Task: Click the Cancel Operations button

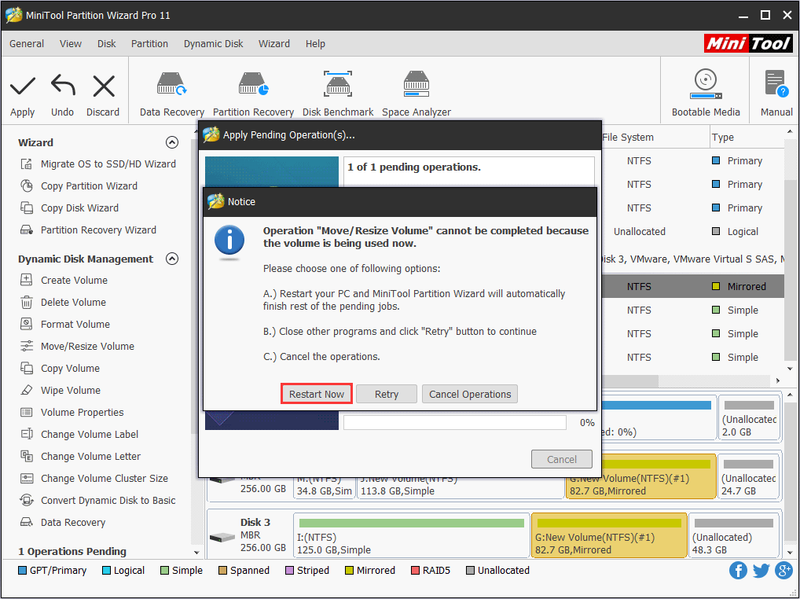Action: point(469,394)
